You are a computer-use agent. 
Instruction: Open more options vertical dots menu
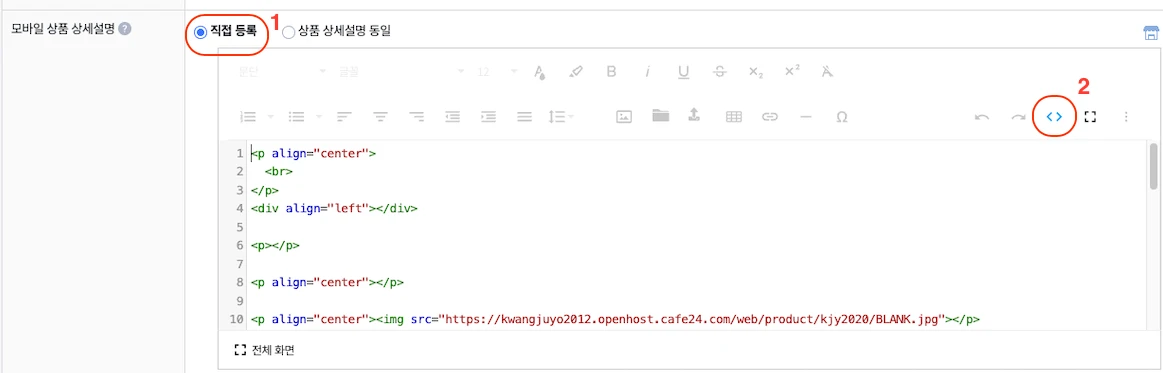pyautogui.click(x=1126, y=116)
